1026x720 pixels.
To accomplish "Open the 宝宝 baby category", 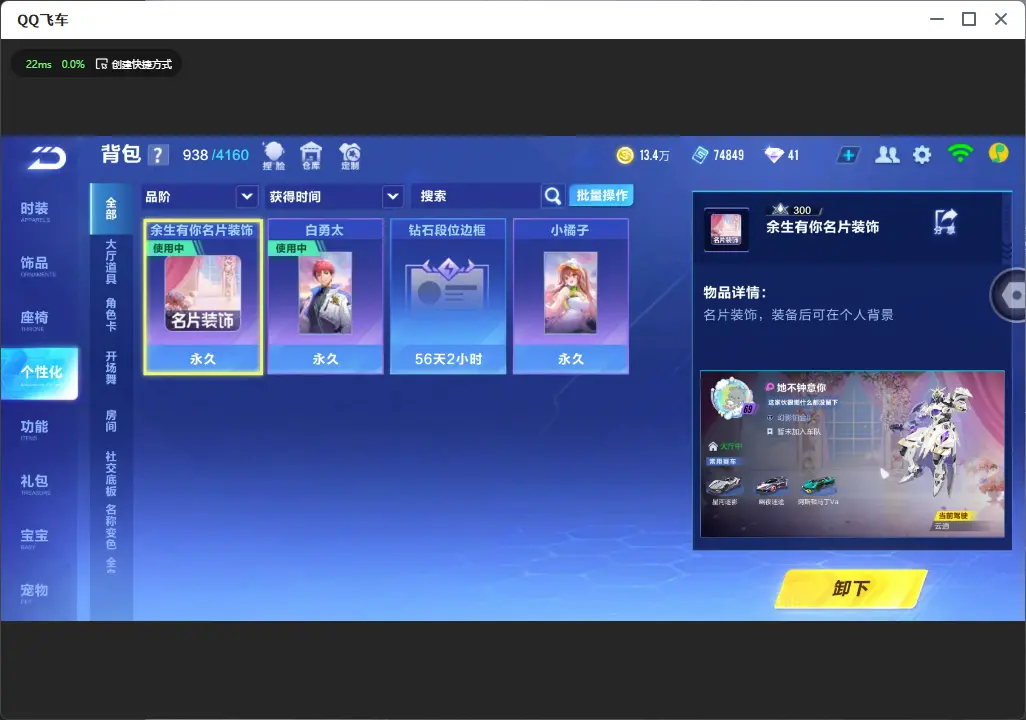I will click(35, 537).
